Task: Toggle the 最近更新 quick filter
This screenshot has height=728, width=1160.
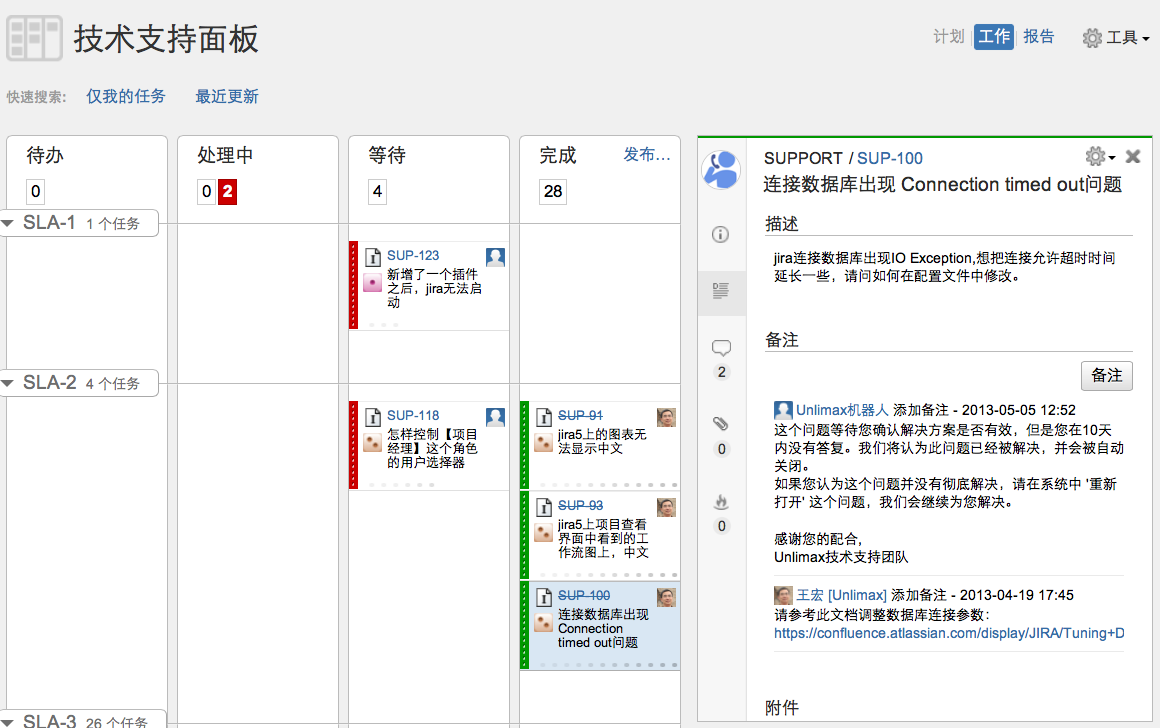Action: point(227,97)
